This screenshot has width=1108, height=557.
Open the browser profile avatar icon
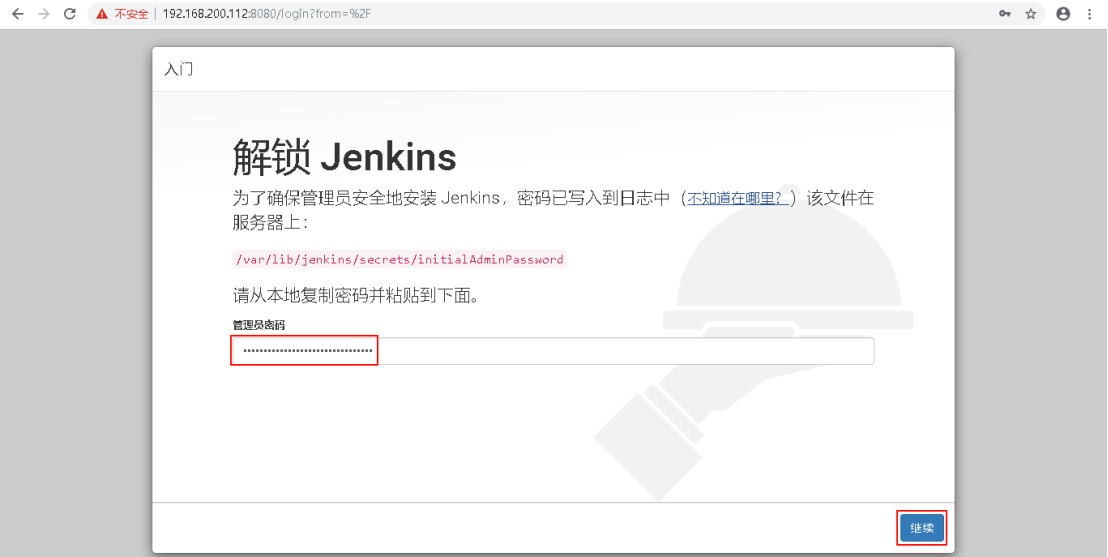click(x=1063, y=13)
